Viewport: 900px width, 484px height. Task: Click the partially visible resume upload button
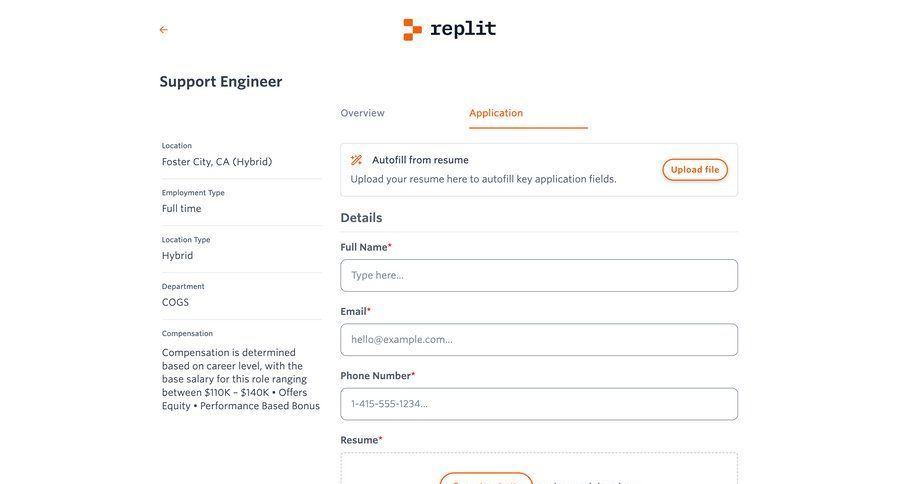(486, 478)
